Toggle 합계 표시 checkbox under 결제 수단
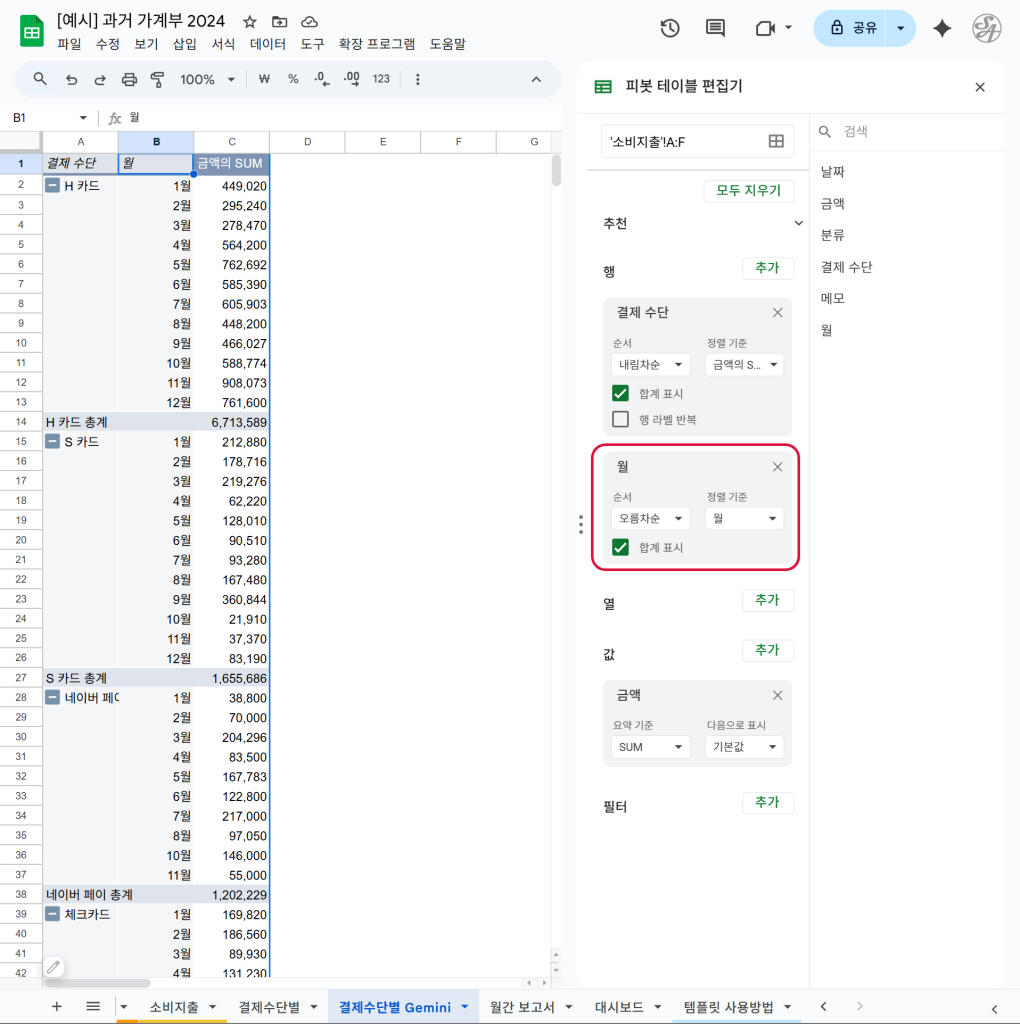The height and width of the screenshot is (1024, 1020). coord(621,394)
